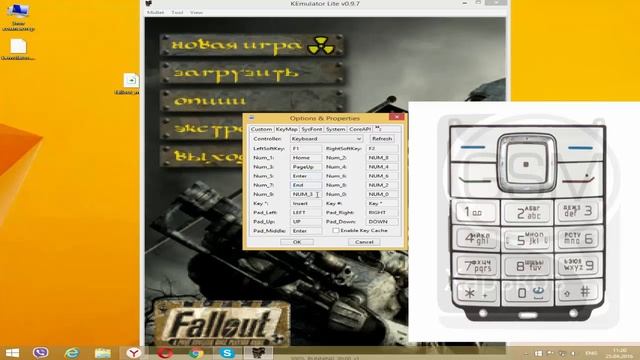640x360 pixels.
Task: Click the Pad_Middle Enter field
Action: [x=306, y=231]
